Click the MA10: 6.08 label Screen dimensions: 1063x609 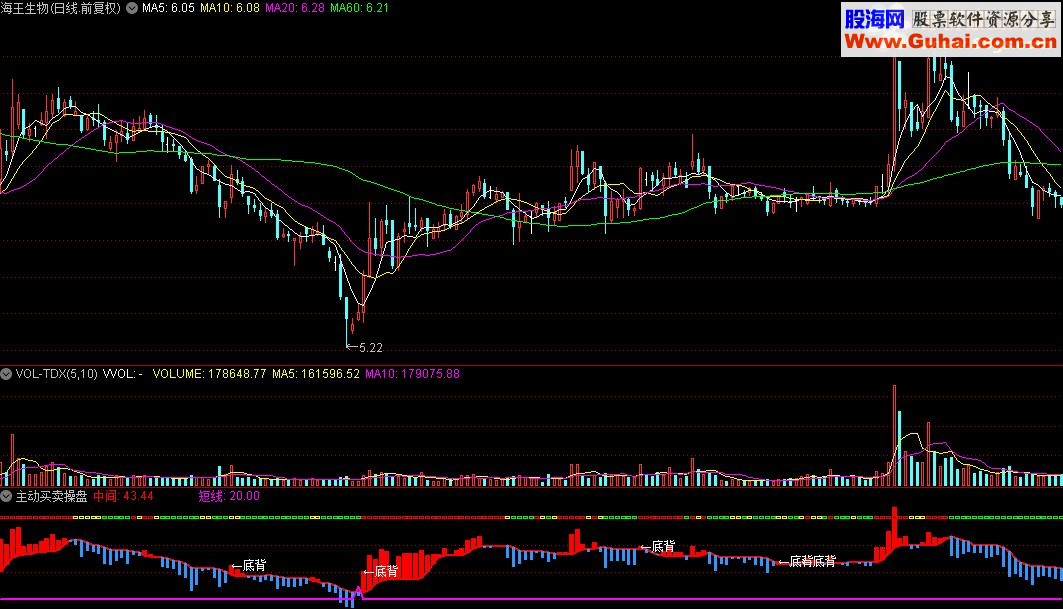(230, 8)
